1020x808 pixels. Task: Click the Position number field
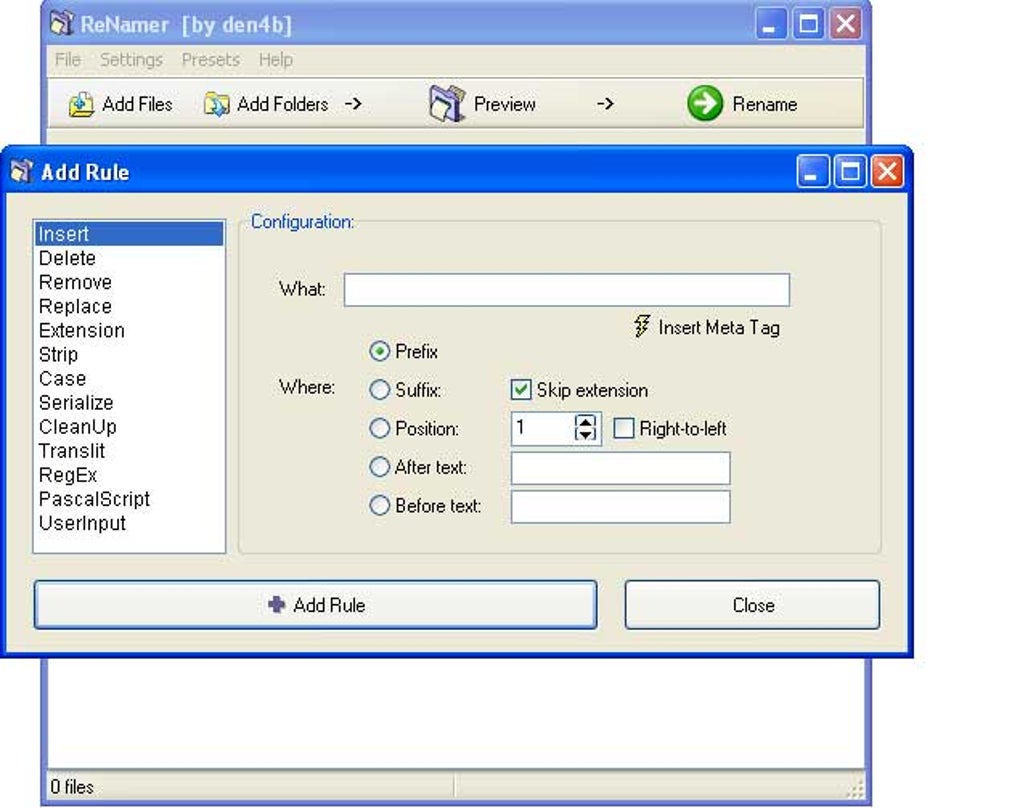(x=543, y=428)
